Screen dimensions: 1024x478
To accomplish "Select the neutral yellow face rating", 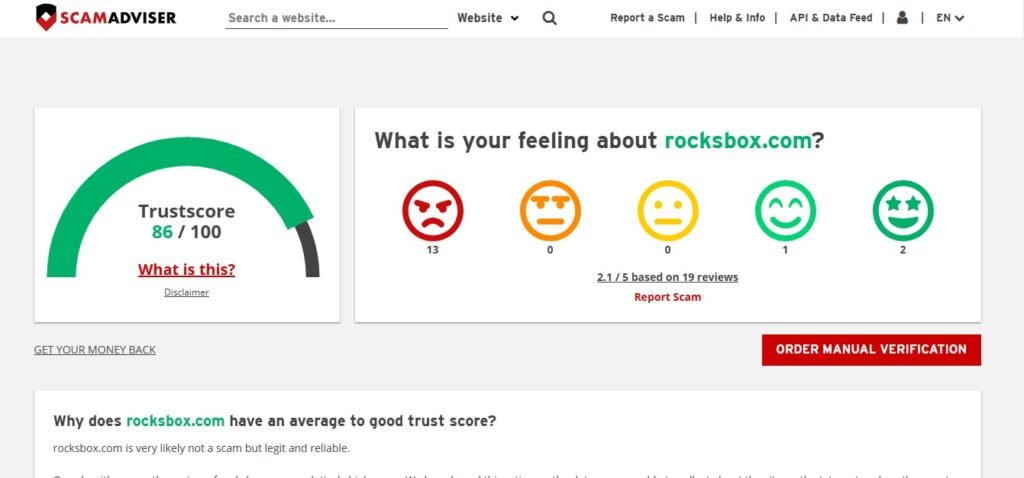I will [667, 211].
